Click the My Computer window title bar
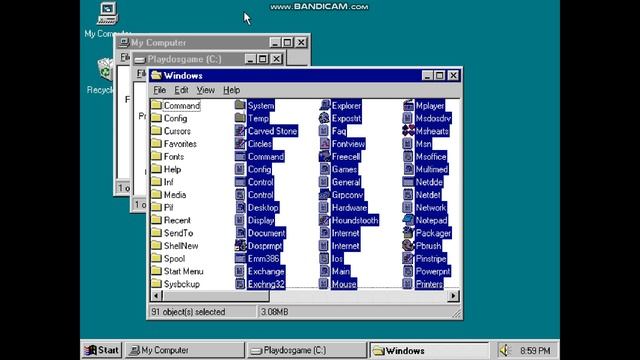Image resolution: width=640 pixels, height=360 pixels. coord(212,42)
